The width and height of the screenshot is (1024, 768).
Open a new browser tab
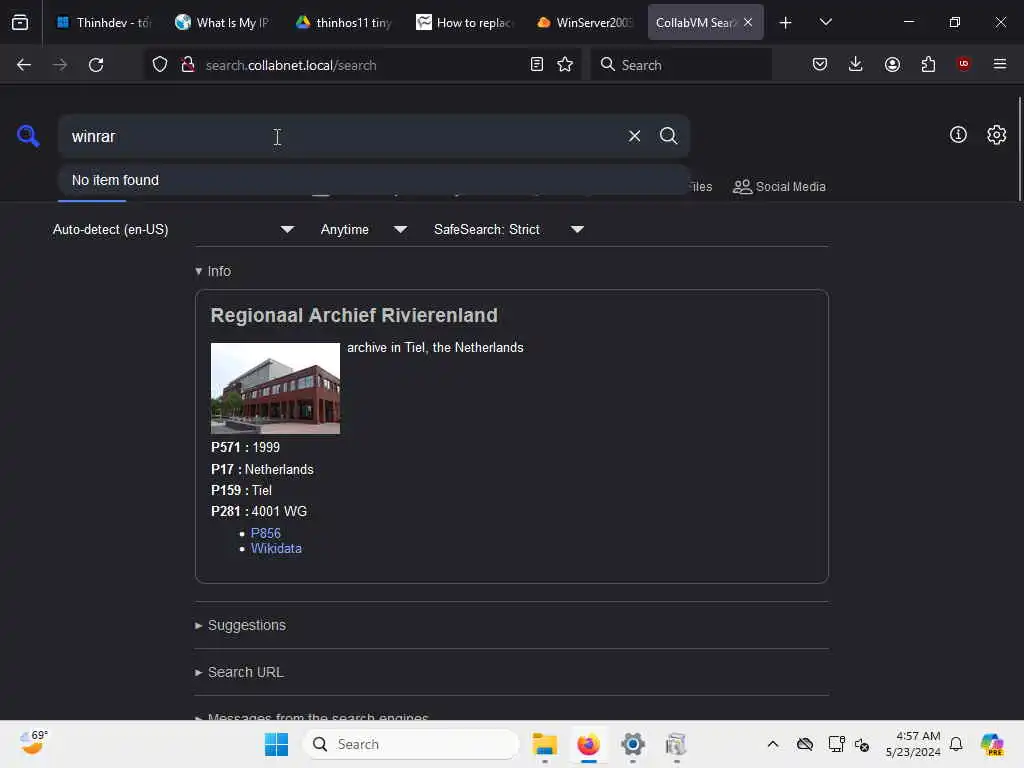[785, 23]
